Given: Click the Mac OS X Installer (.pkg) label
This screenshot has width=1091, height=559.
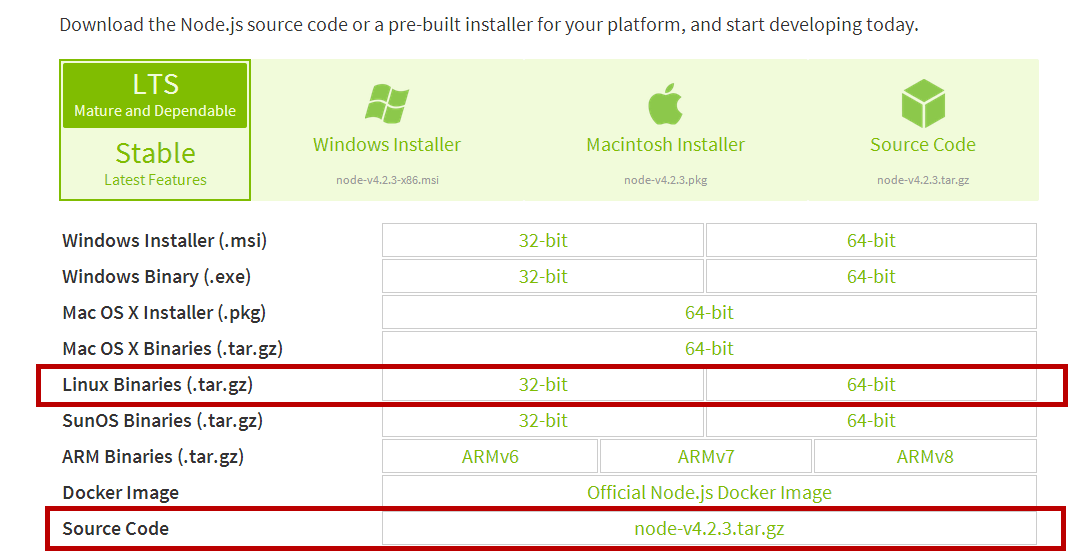Looking at the screenshot, I should click(x=164, y=313).
